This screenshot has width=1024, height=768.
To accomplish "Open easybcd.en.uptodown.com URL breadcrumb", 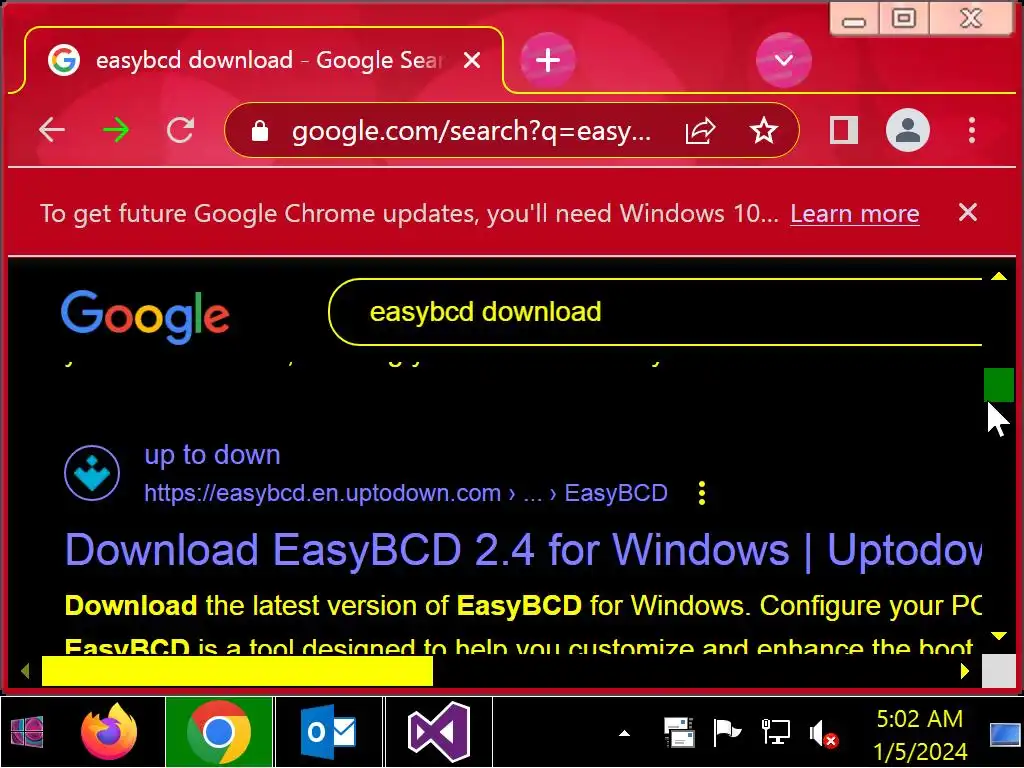I will coord(406,492).
